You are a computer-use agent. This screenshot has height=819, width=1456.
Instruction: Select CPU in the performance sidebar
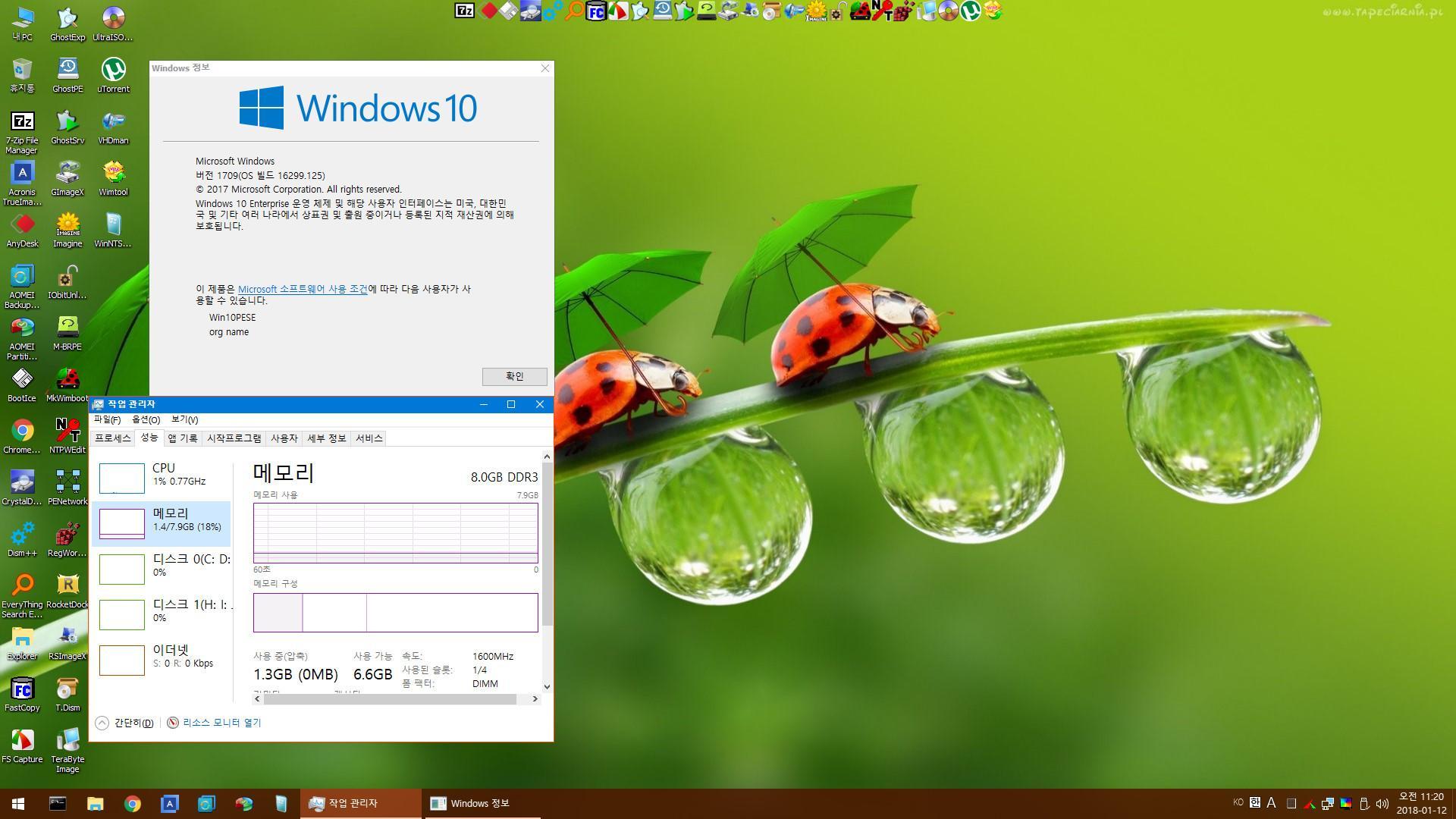tap(161, 478)
